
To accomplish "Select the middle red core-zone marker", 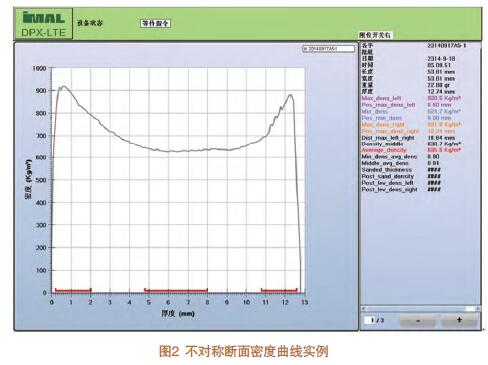I will click(176, 290).
